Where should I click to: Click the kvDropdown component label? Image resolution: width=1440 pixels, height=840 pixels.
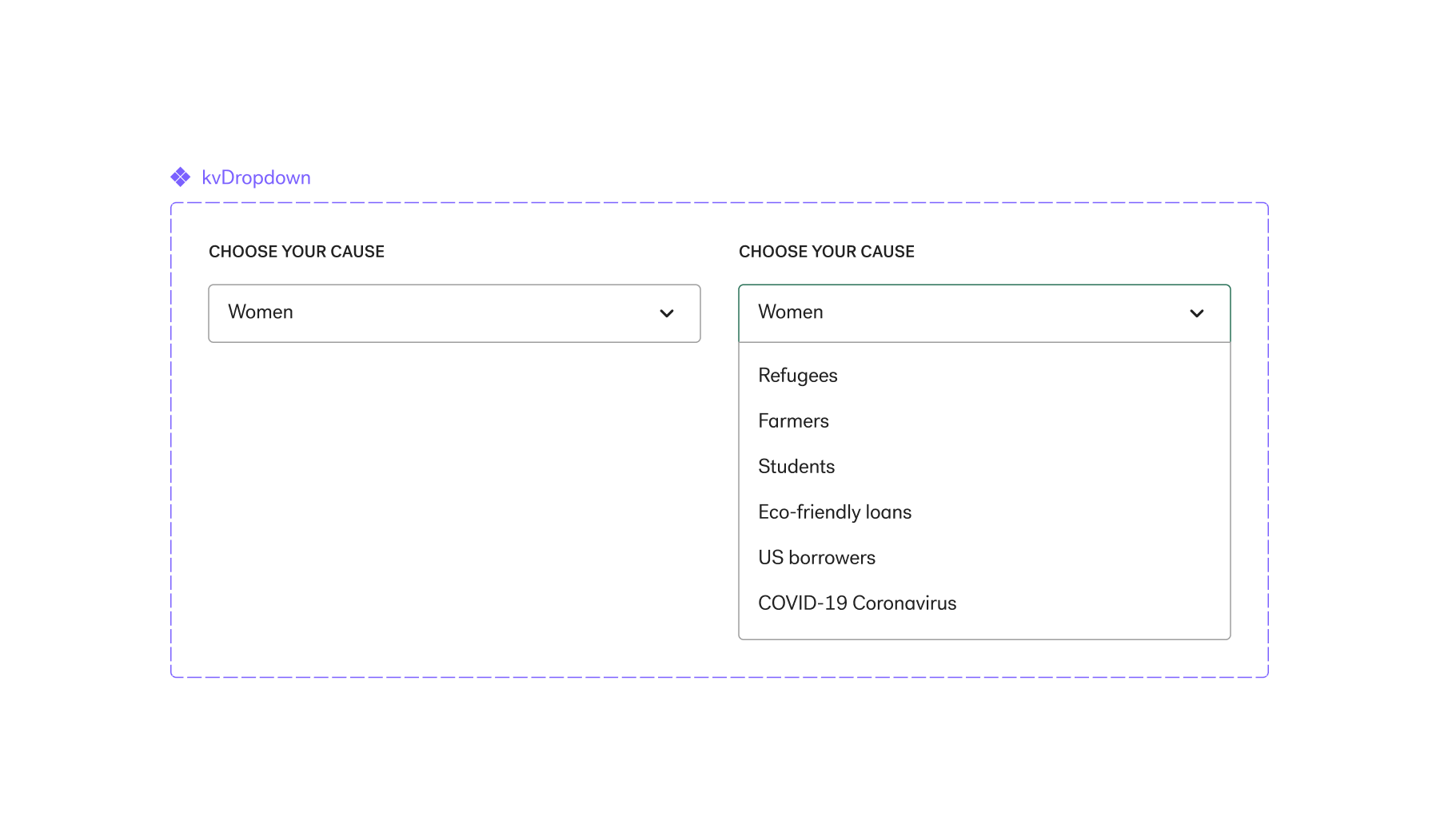[x=256, y=177]
